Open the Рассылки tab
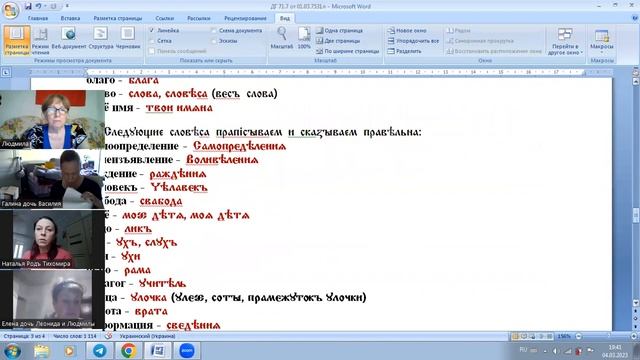The height and width of the screenshot is (360, 640). [199, 18]
